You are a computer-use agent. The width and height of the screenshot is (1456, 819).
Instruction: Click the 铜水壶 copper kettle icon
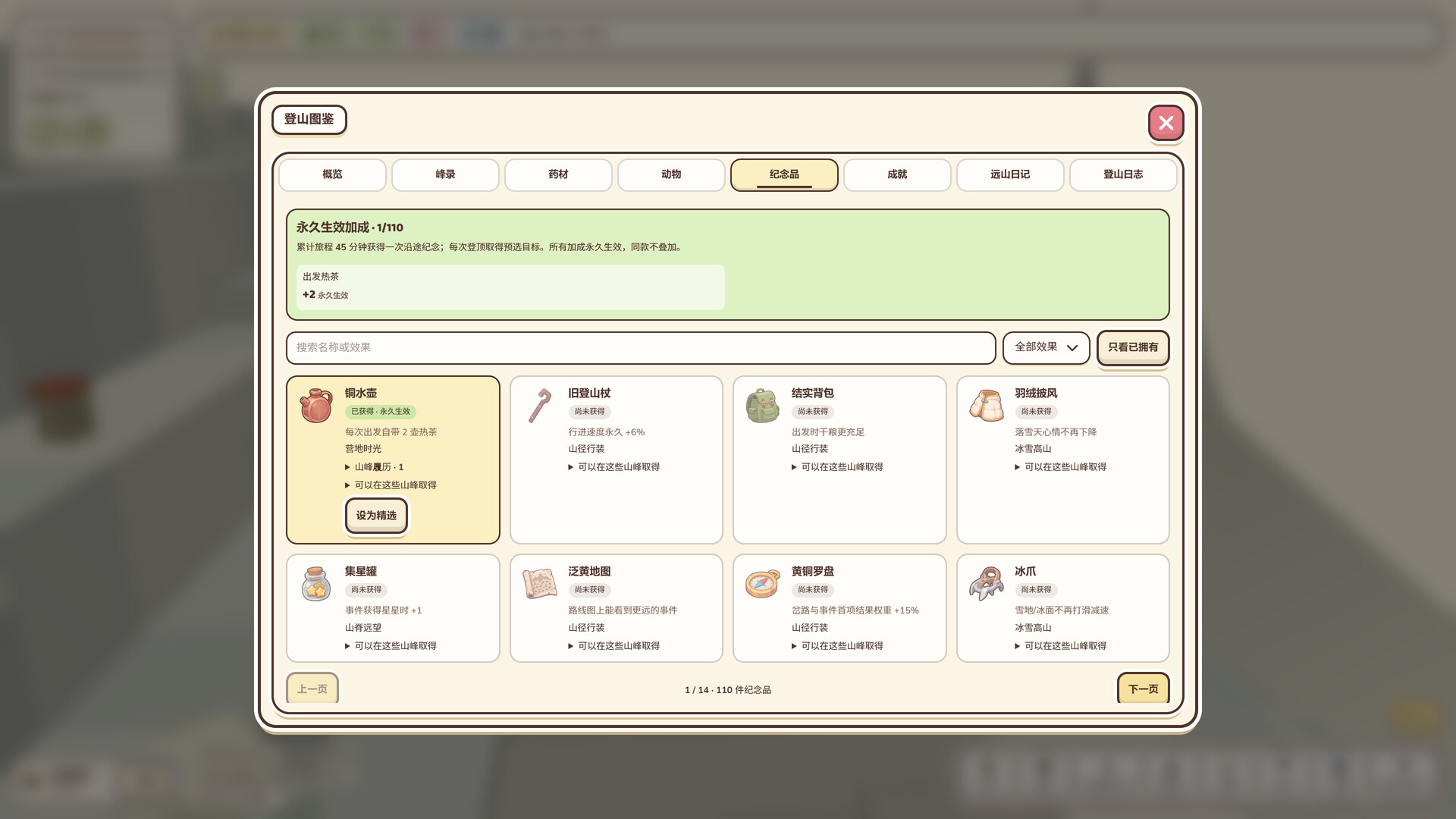(316, 406)
